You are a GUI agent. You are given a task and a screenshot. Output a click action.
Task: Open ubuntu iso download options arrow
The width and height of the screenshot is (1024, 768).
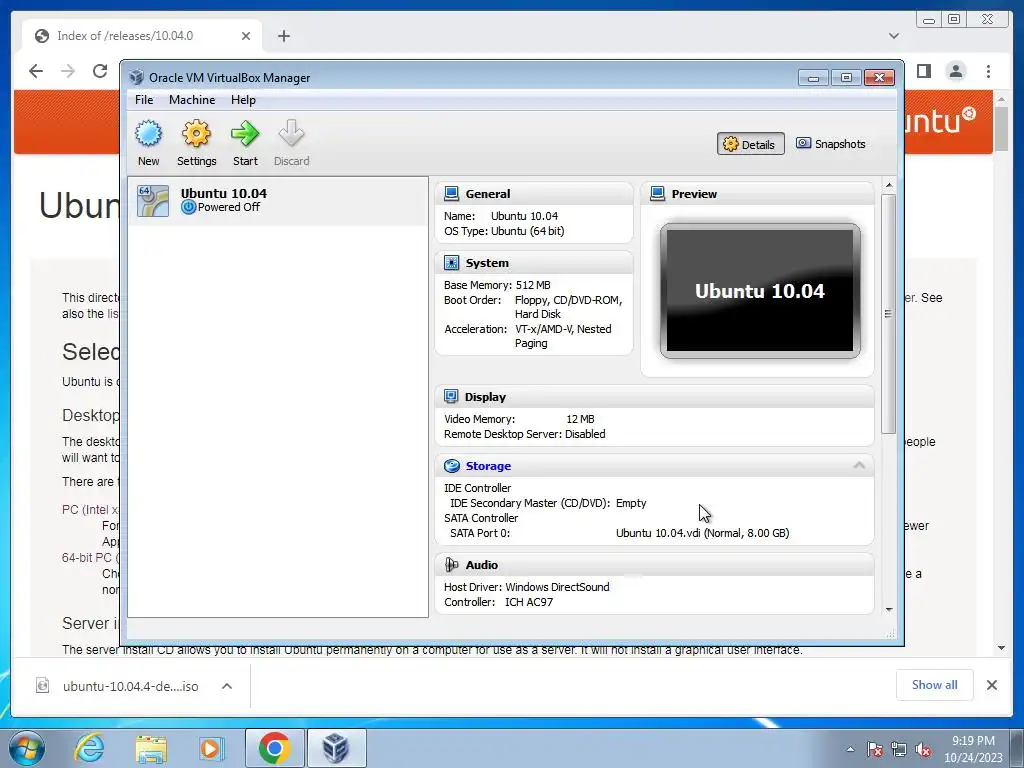227,686
